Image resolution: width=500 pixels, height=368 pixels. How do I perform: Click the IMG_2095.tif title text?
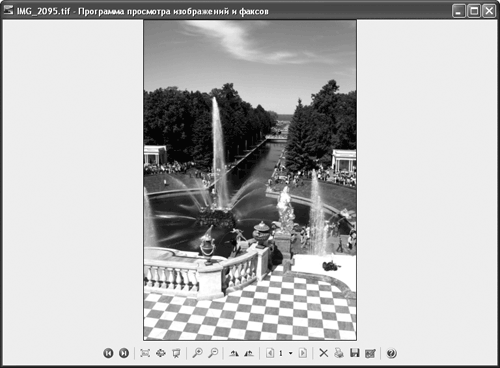tap(43, 11)
